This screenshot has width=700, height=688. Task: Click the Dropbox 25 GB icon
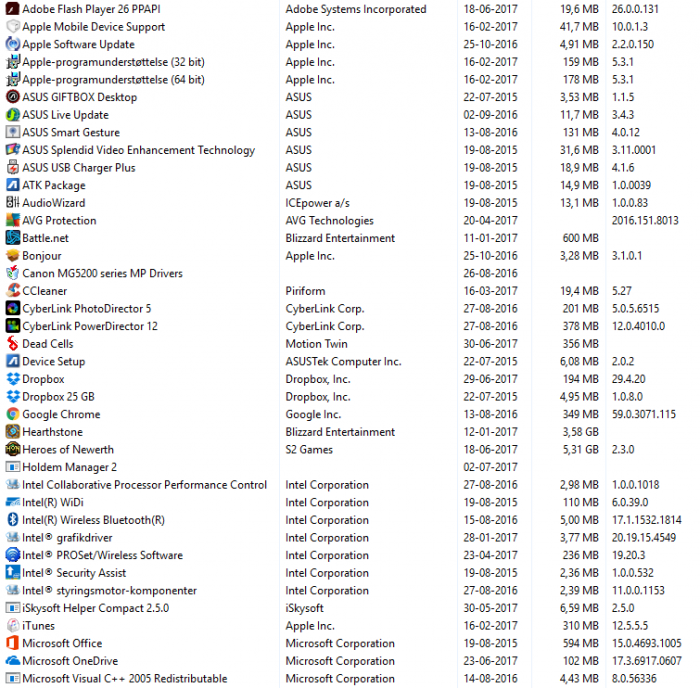coord(12,396)
